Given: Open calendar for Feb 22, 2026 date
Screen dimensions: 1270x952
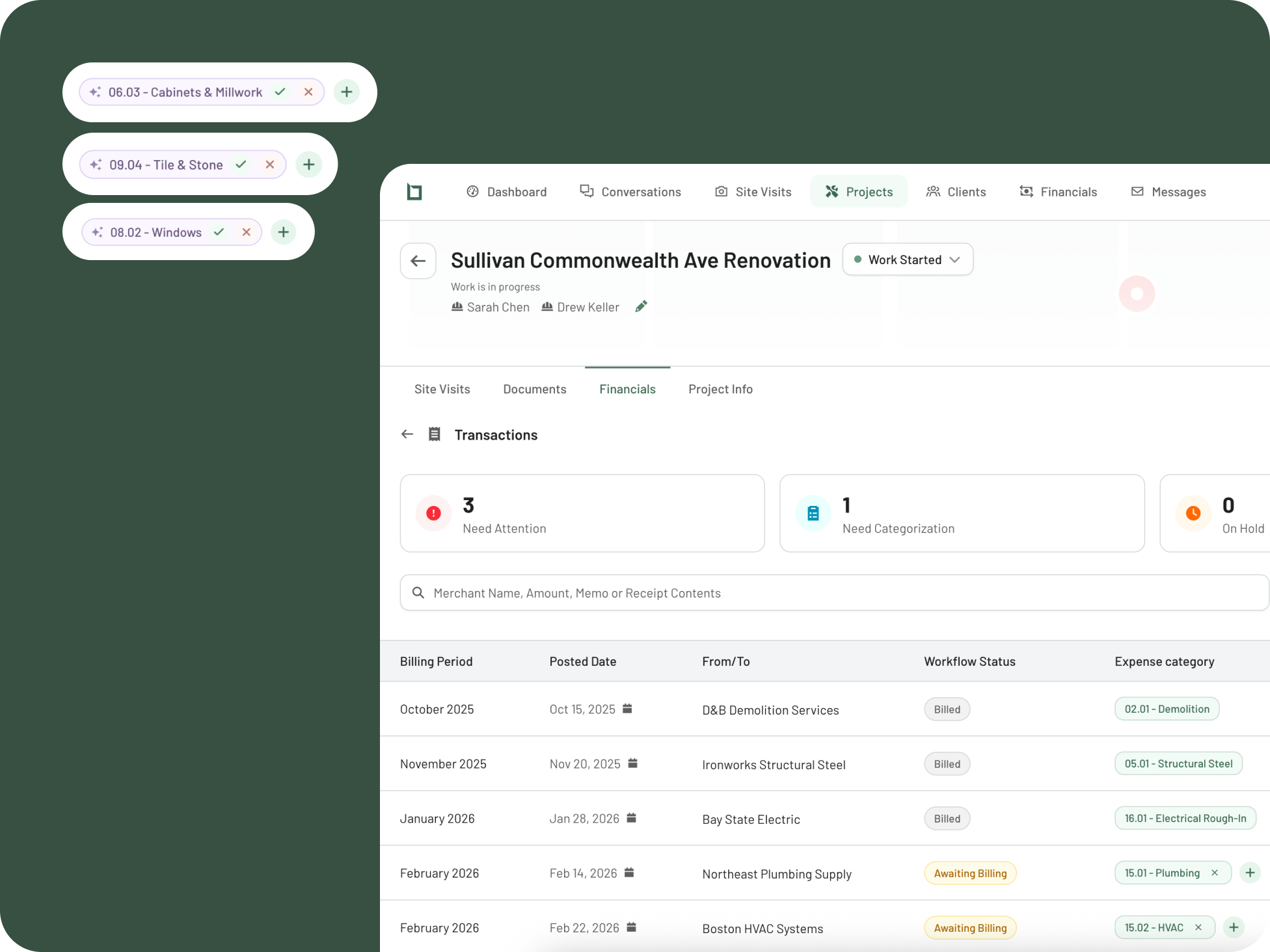Looking at the screenshot, I should (x=632, y=927).
